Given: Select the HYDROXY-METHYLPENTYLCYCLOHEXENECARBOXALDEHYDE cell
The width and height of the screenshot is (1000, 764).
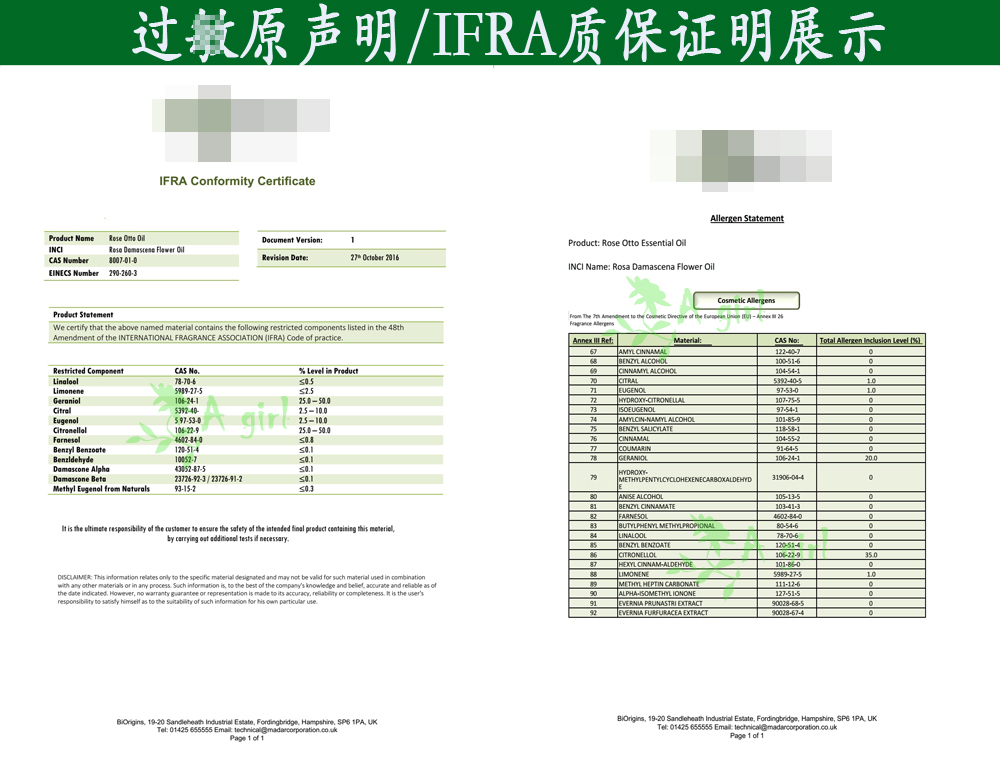Looking at the screenshot, I should point(686,479).
